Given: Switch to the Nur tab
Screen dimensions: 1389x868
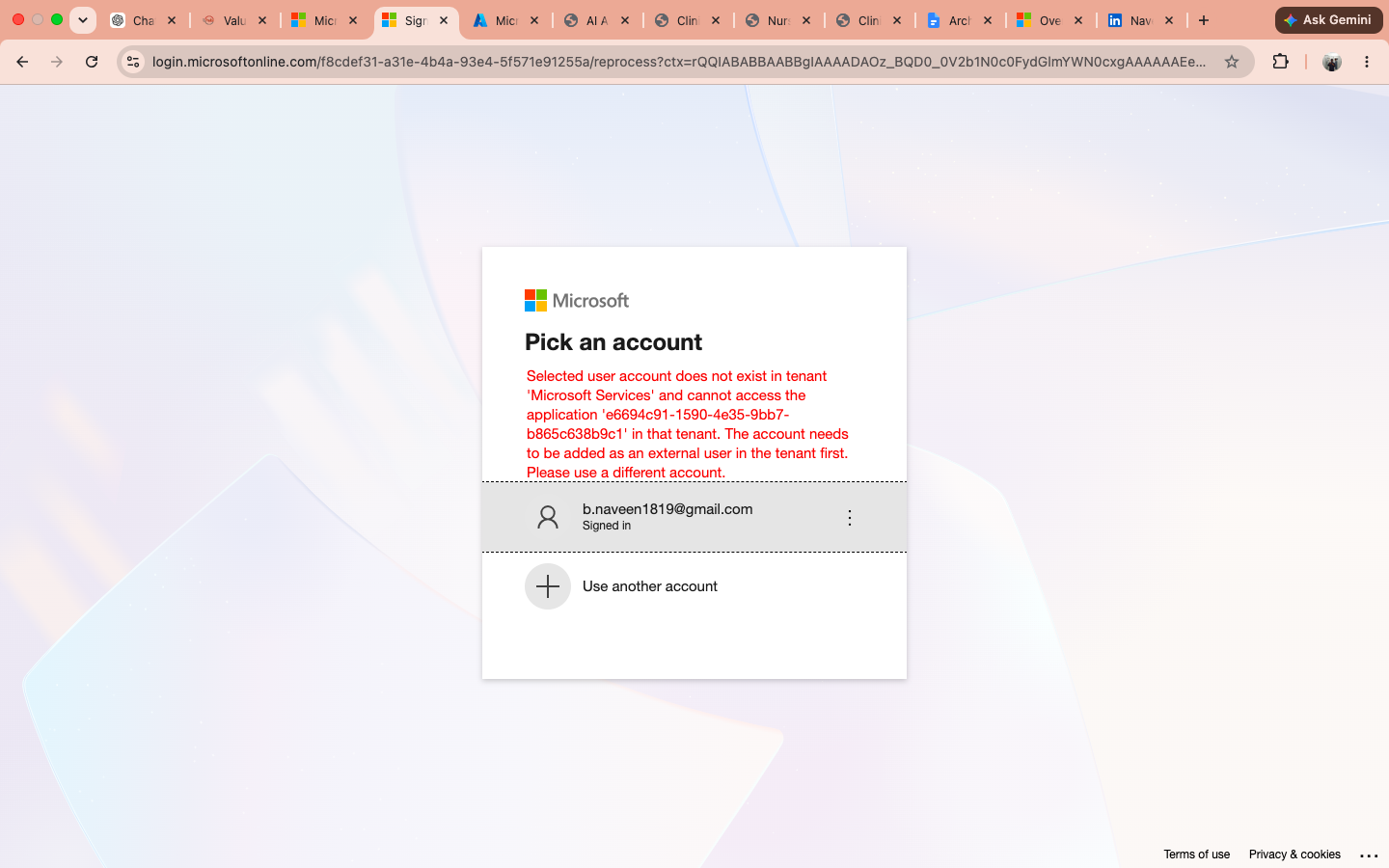Looking at the screenshot, I should (x=778, y=20).
